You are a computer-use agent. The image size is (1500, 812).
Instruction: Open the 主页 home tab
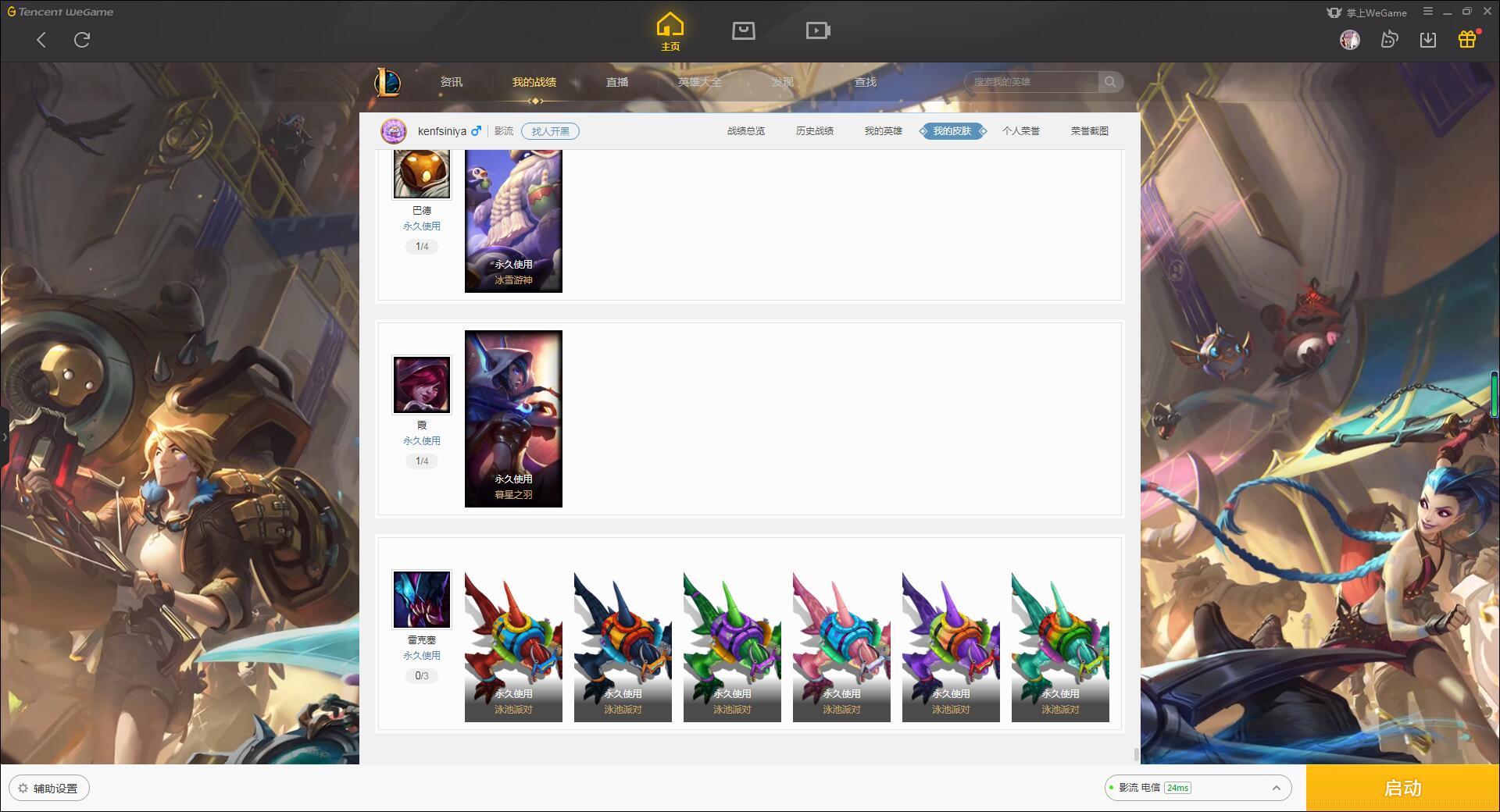[670, 32]
